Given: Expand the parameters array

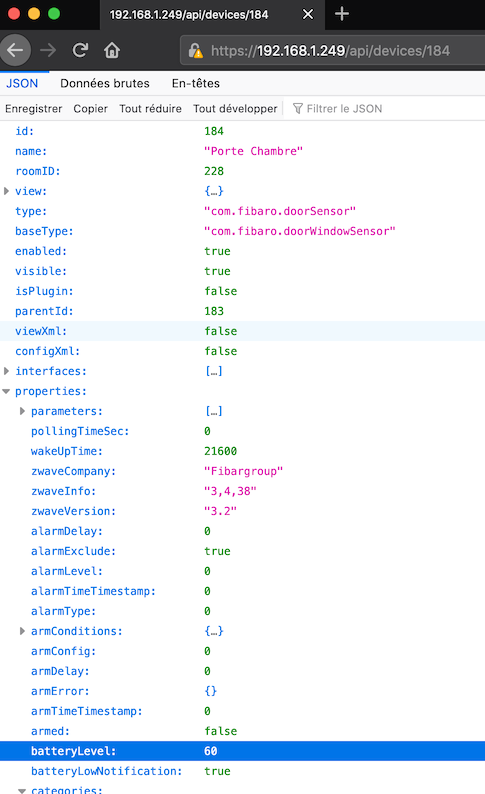Looking at the screenshot, I should click(x=22, y=411).
